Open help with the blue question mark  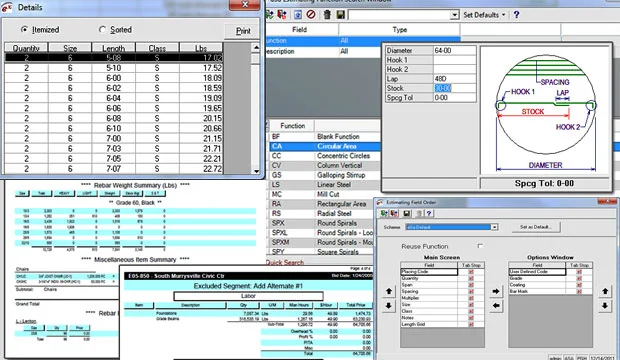(516, 15)
